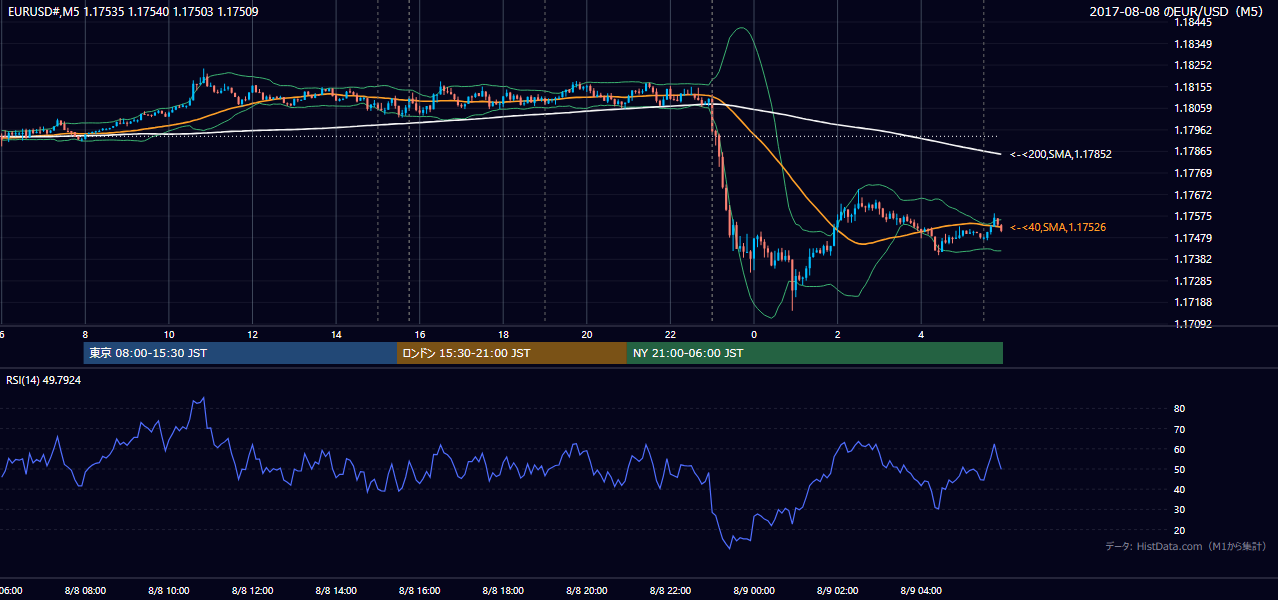Click the 8/8 14:00 timestamp on bottom axis

click(336, 591)
